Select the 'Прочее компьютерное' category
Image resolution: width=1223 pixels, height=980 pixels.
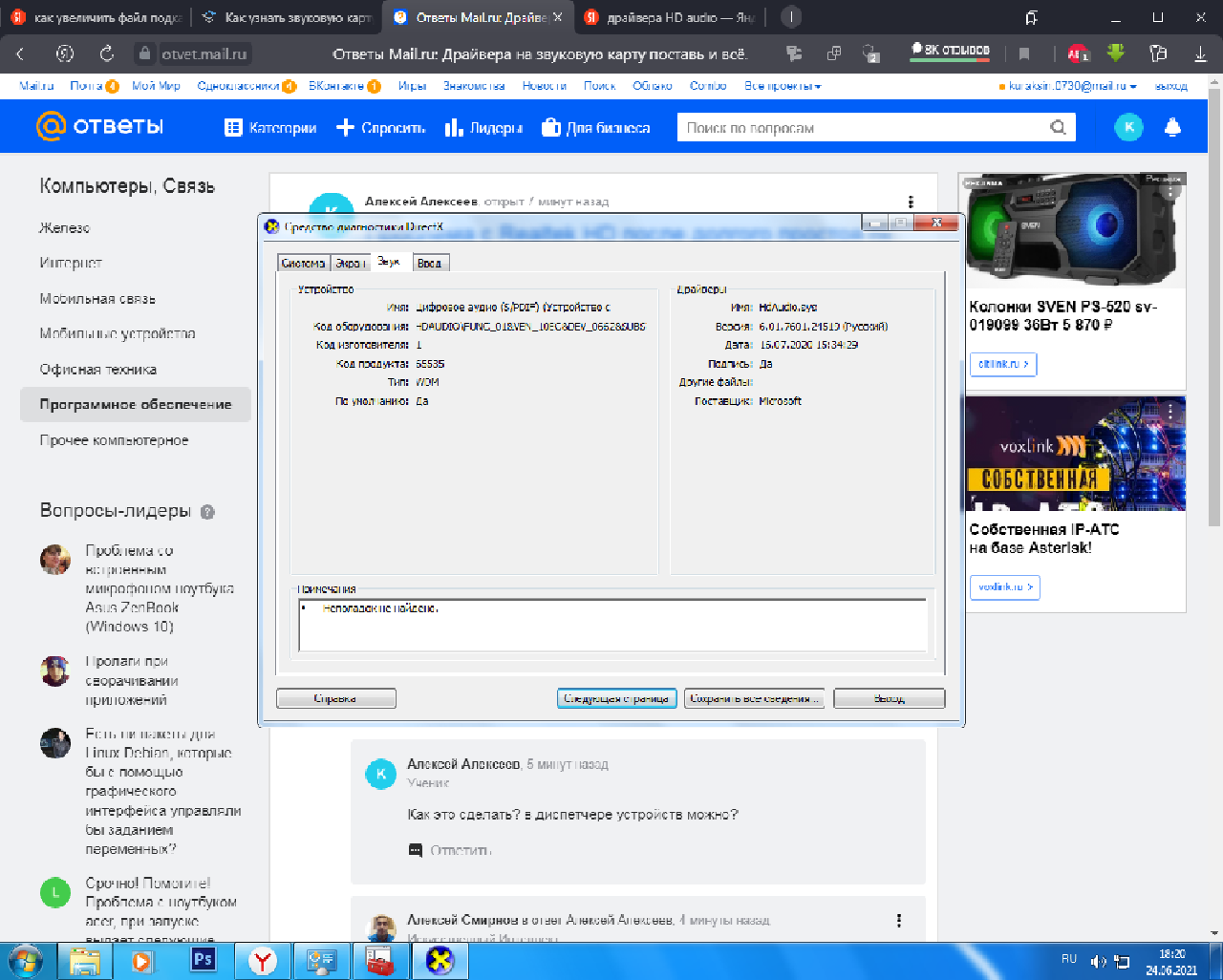pyautogui.click(x=114, y=440)
